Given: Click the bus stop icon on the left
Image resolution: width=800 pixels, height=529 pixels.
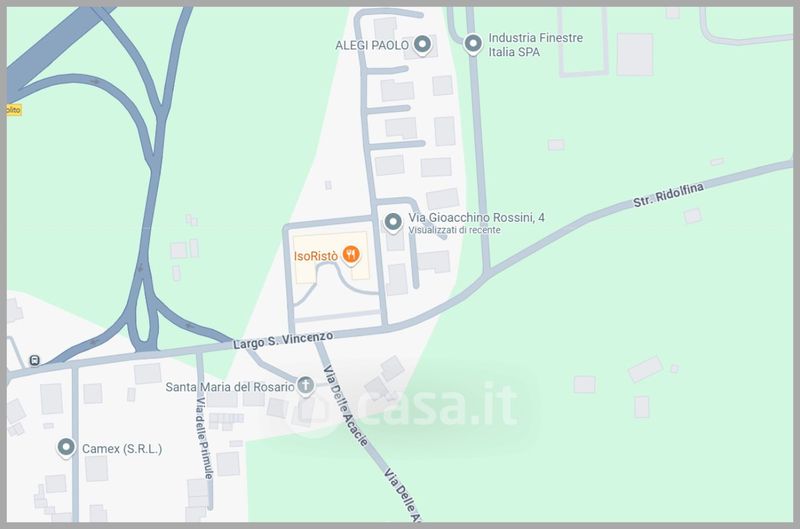Looking at the screenshot, I should click(x=34, y=361).
